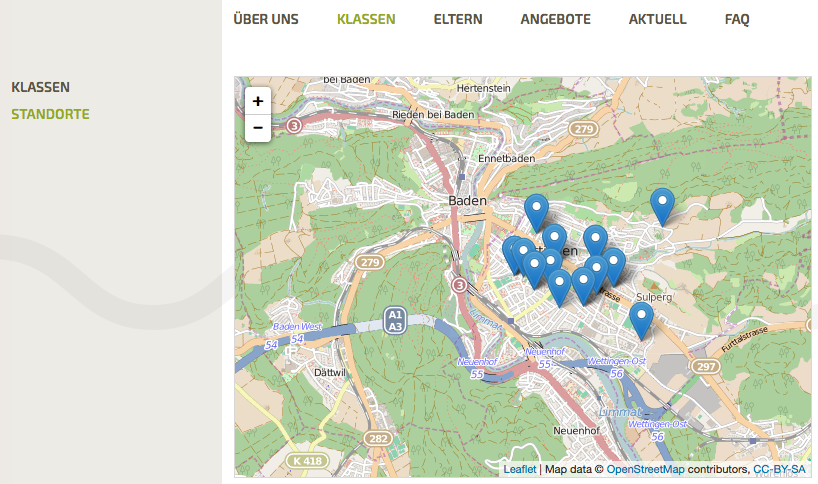Screen dimensions: 818x484
Task: Click the route 279 shield above A1 A3 shield
Action: point(370,262)
